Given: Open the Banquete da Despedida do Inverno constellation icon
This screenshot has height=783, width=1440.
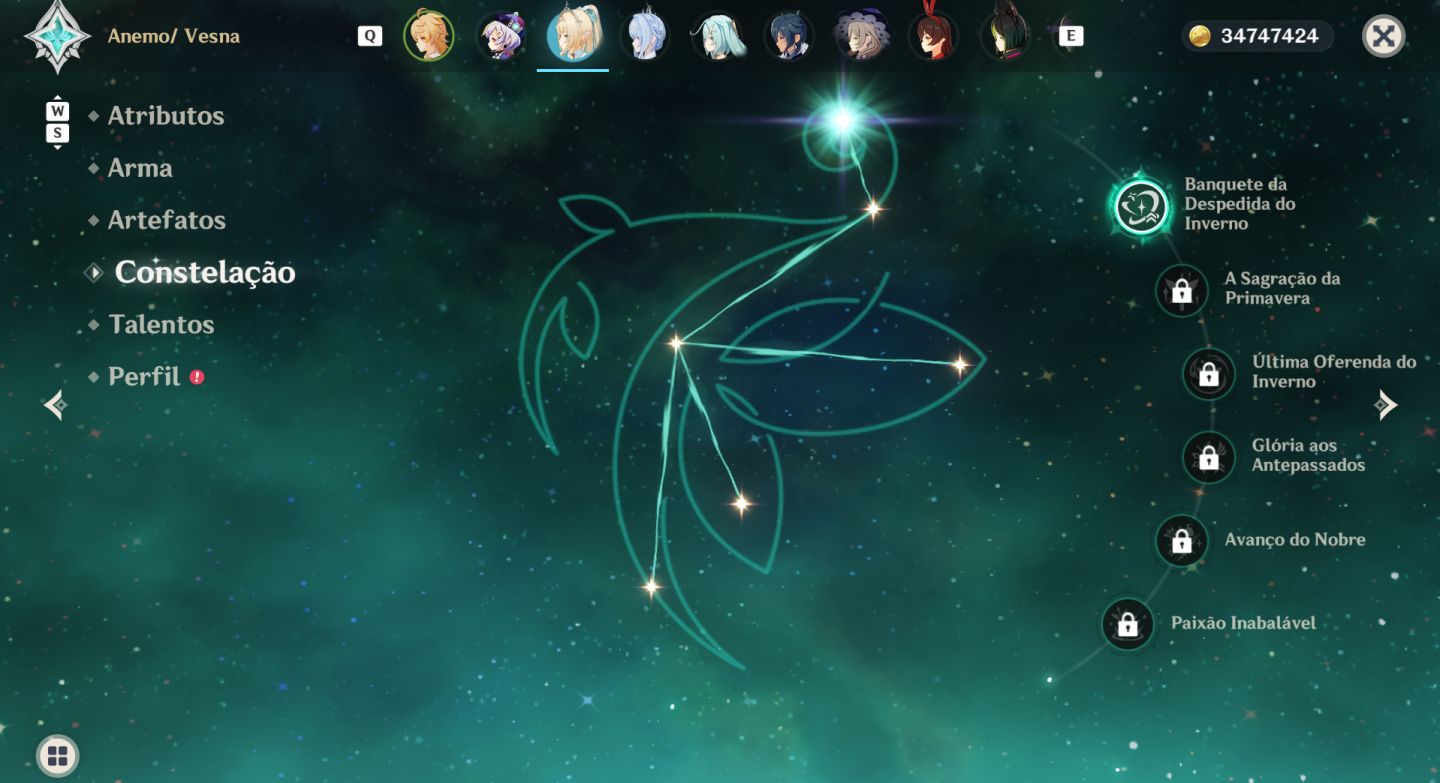Looking at the screenshot, I should click(1141, 206).
